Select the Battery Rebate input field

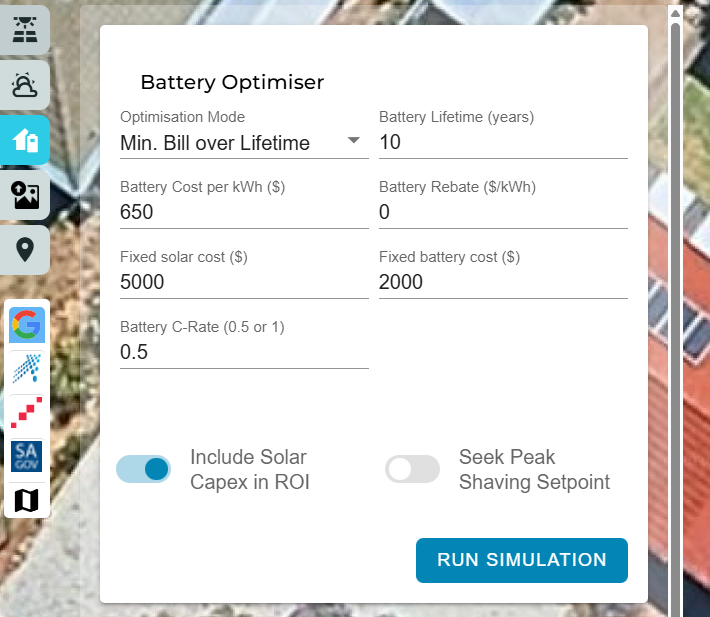[x=502, y=213]
